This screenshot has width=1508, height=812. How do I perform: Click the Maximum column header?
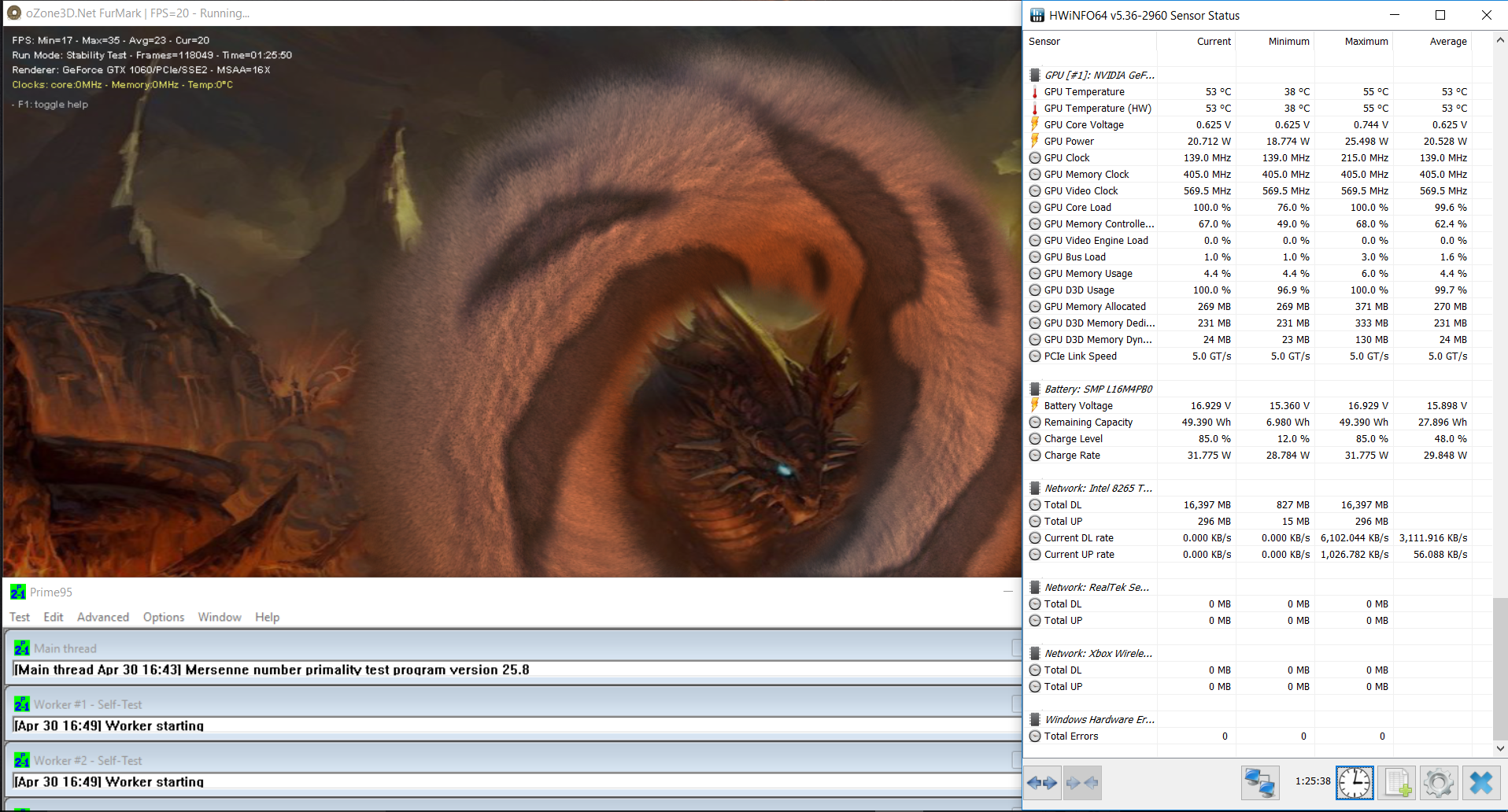point(1354,42)
